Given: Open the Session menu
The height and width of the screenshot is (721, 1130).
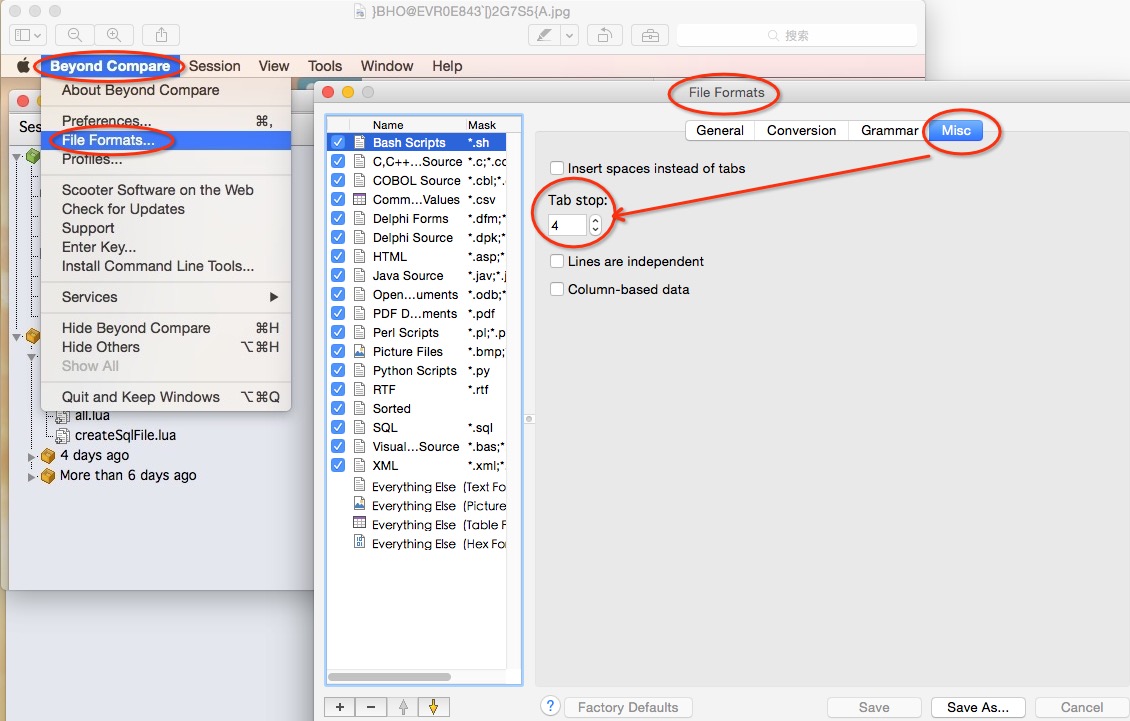Looking at the screenshot, I should coord(215,66).
